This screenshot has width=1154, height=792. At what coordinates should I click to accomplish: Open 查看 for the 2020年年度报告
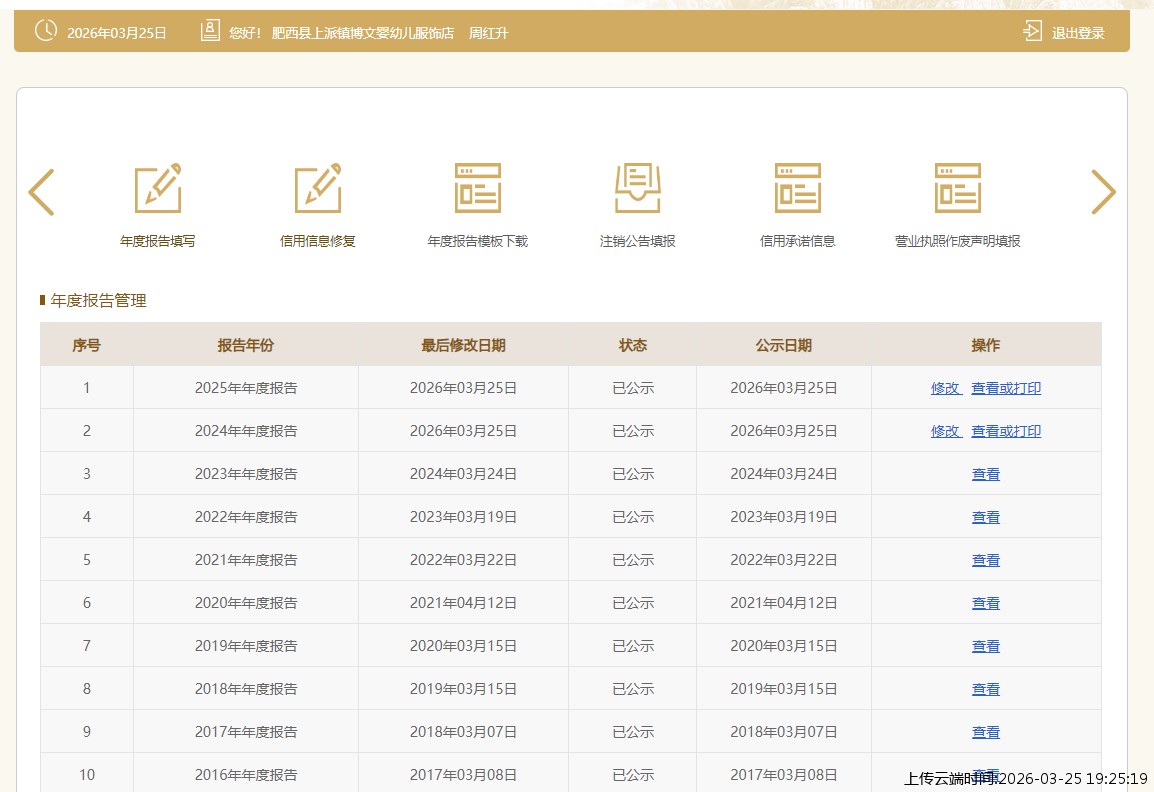(986, 603)
